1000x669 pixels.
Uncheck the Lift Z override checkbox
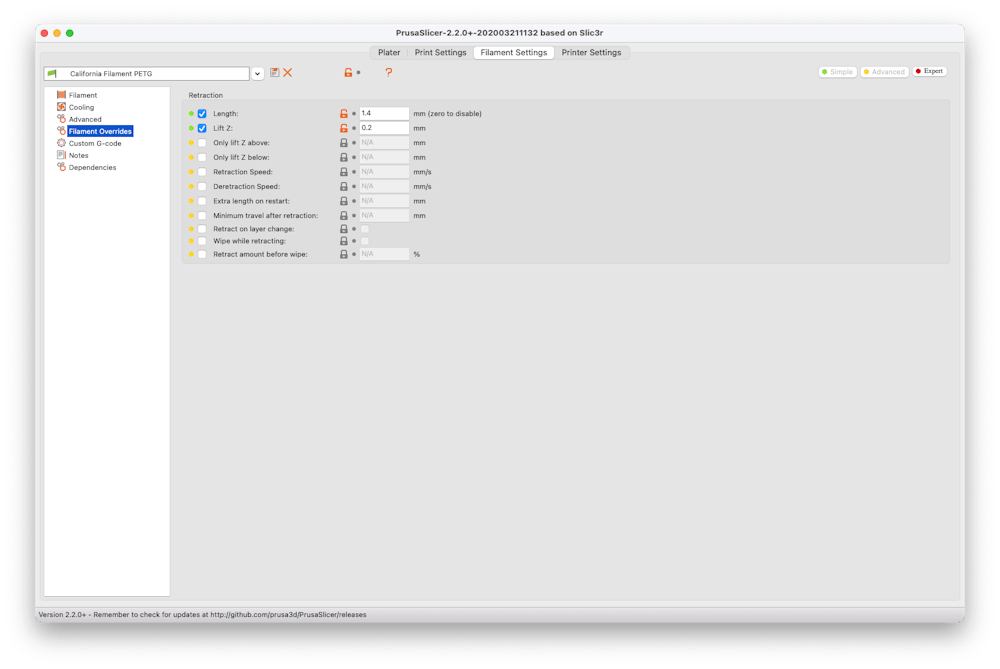coord(202,128)
